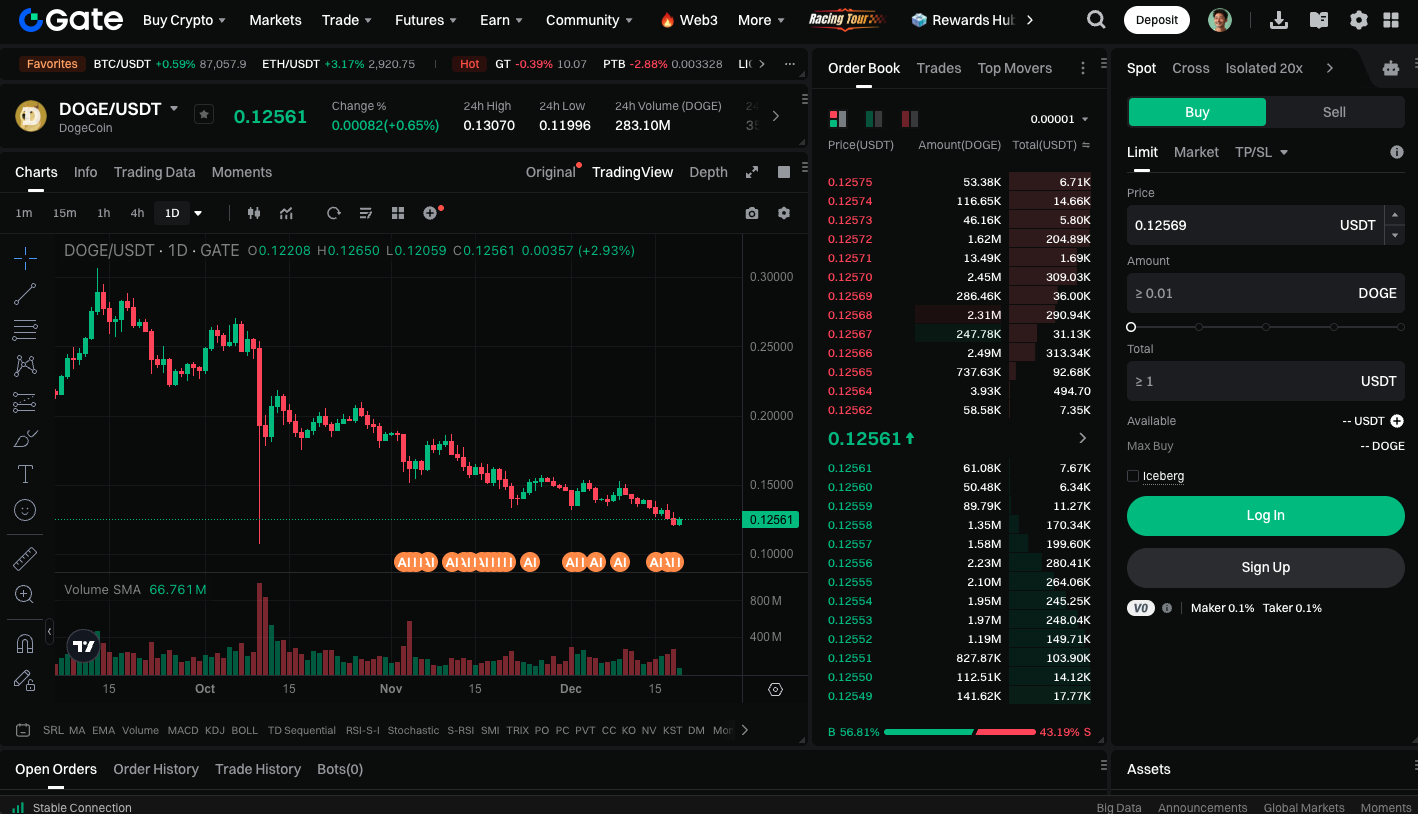The height and width of the screenshot is (814, 1418).
Task: Open the DOGE/USDT pair selector dropdown
Action: pyautogui.click(x=174, y=108)
